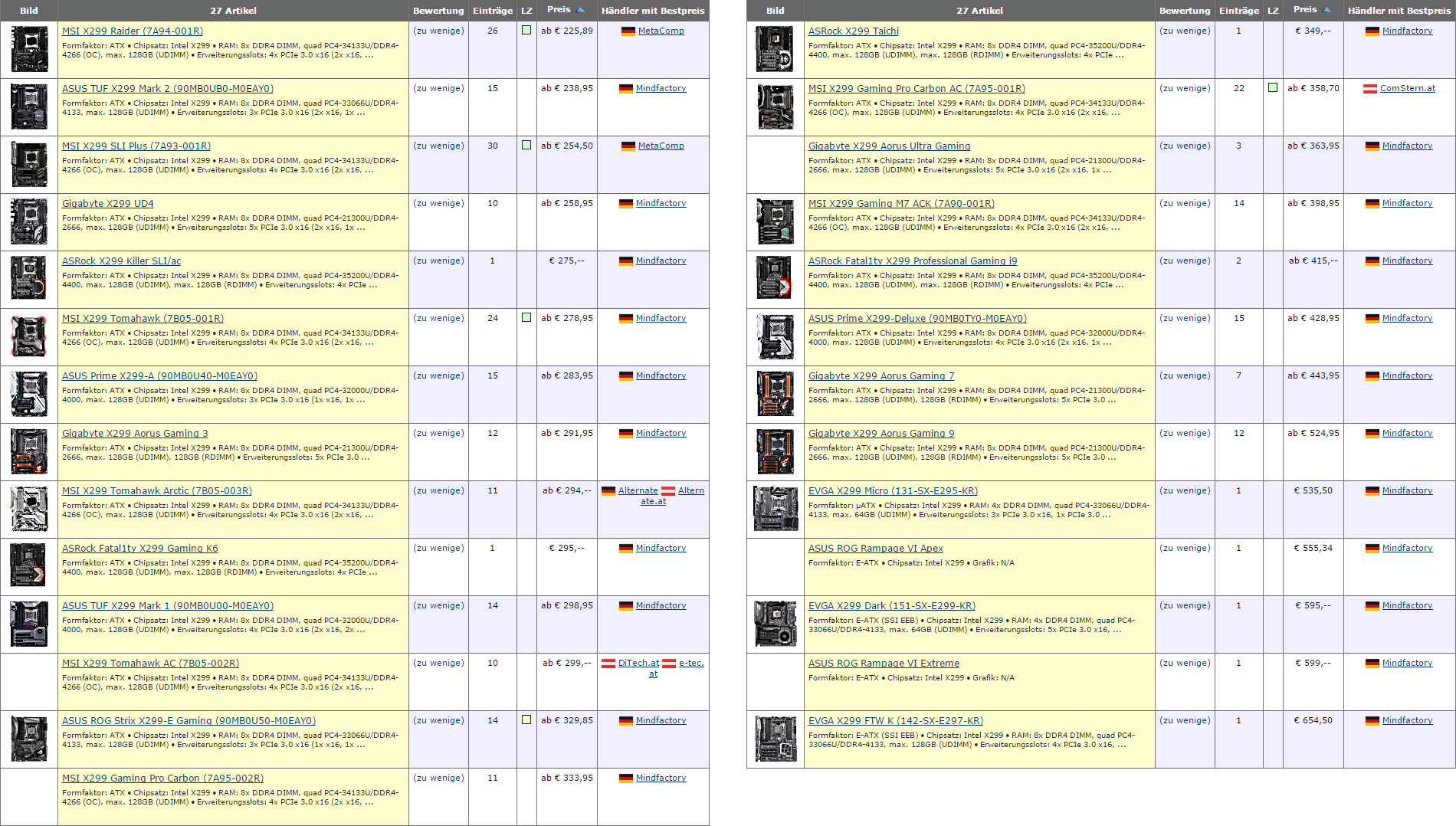The height and width of the screenshot is (826, 1456).
Task: Toggle LZ checkbox for MSI X299 SLI Plus
Action: [526, 145]
